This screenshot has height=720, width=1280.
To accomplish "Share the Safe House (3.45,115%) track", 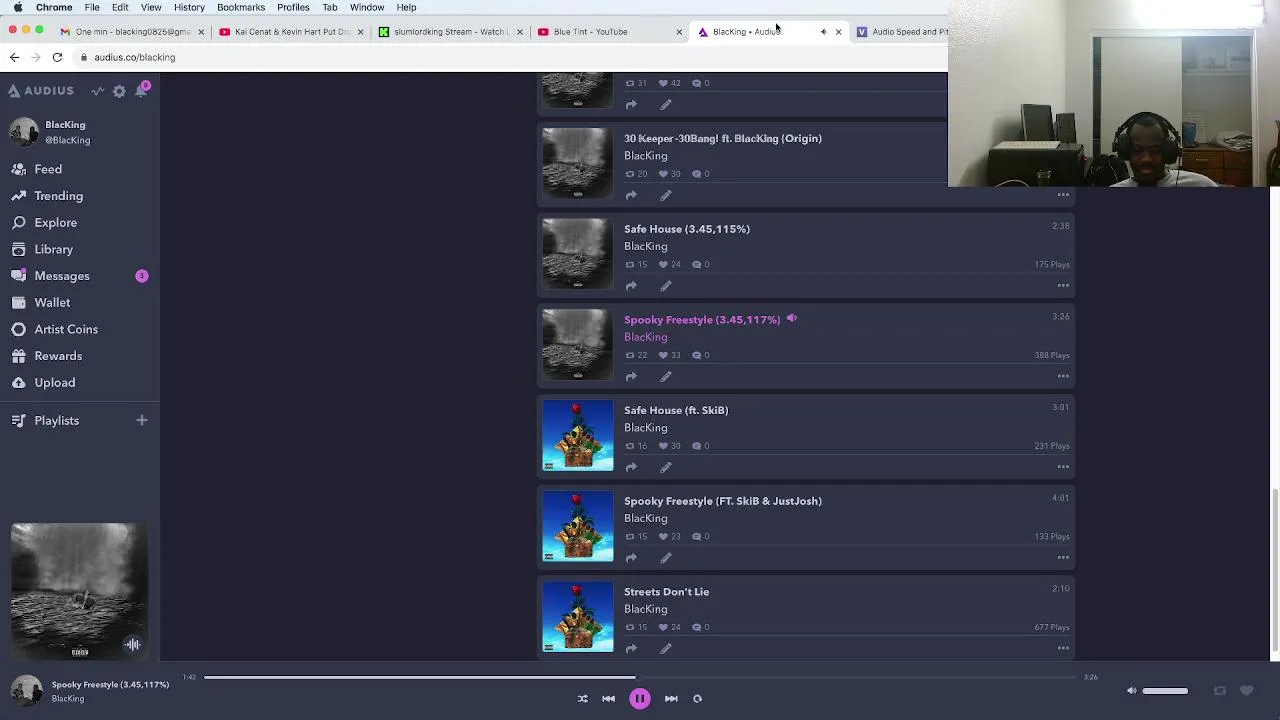I will [631, 286].
